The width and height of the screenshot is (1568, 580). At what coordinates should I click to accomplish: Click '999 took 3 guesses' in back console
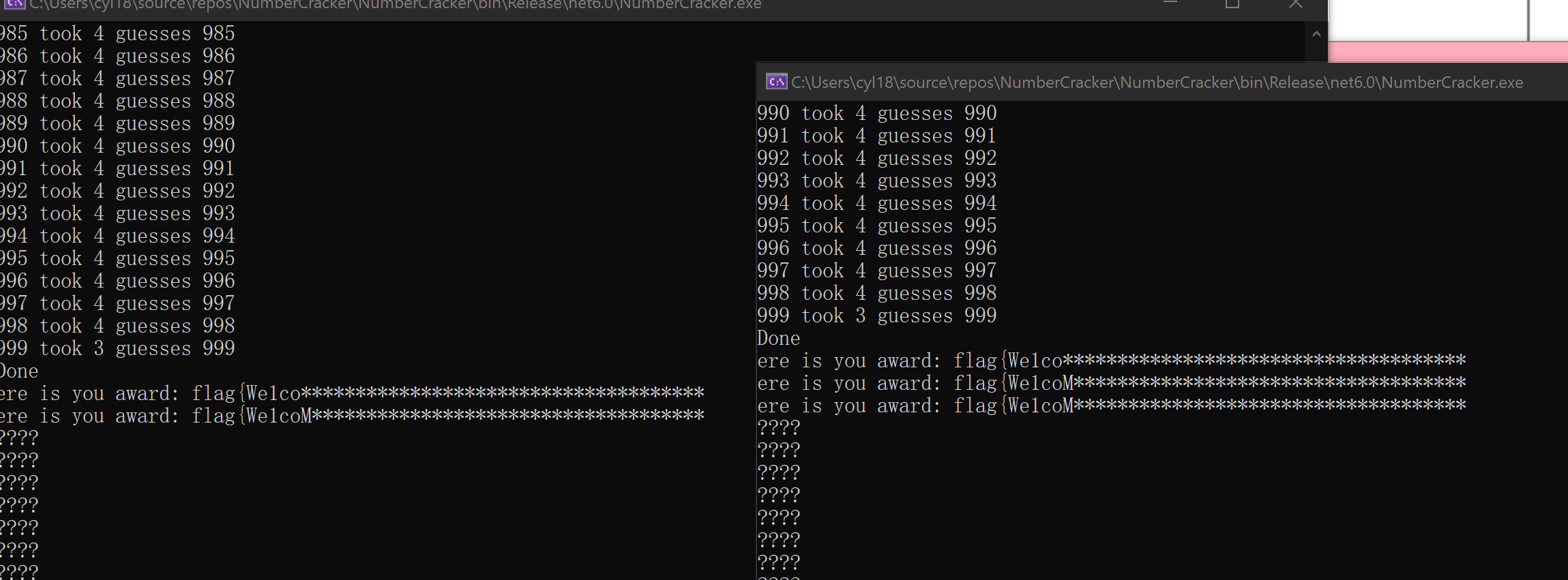(117, 349)
